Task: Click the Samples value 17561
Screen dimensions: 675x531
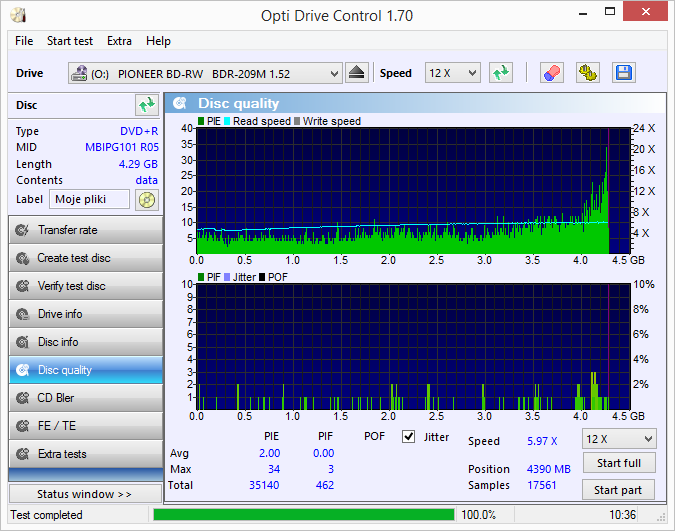Action: 542,485
